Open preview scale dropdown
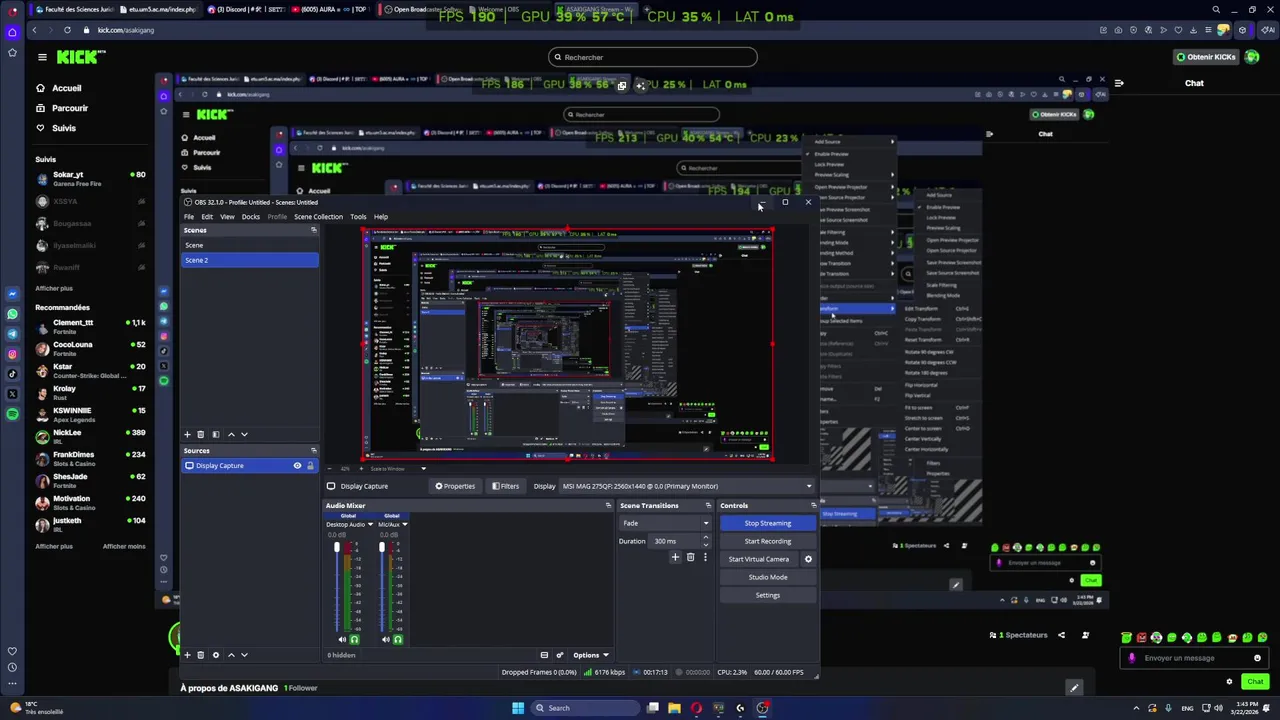 pyautogui.click(x=423, y=468)
